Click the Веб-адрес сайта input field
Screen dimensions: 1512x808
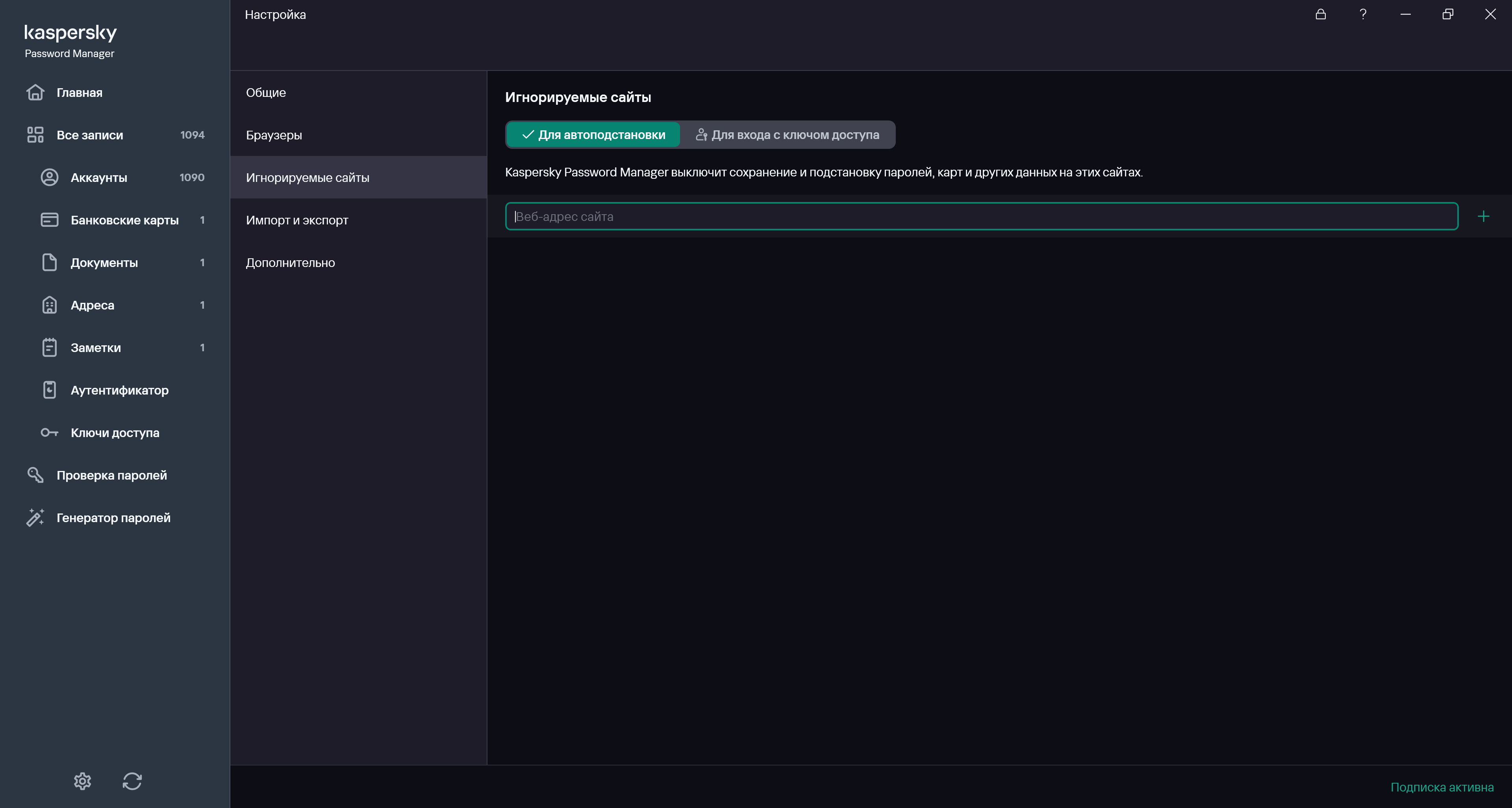(980, 217)
